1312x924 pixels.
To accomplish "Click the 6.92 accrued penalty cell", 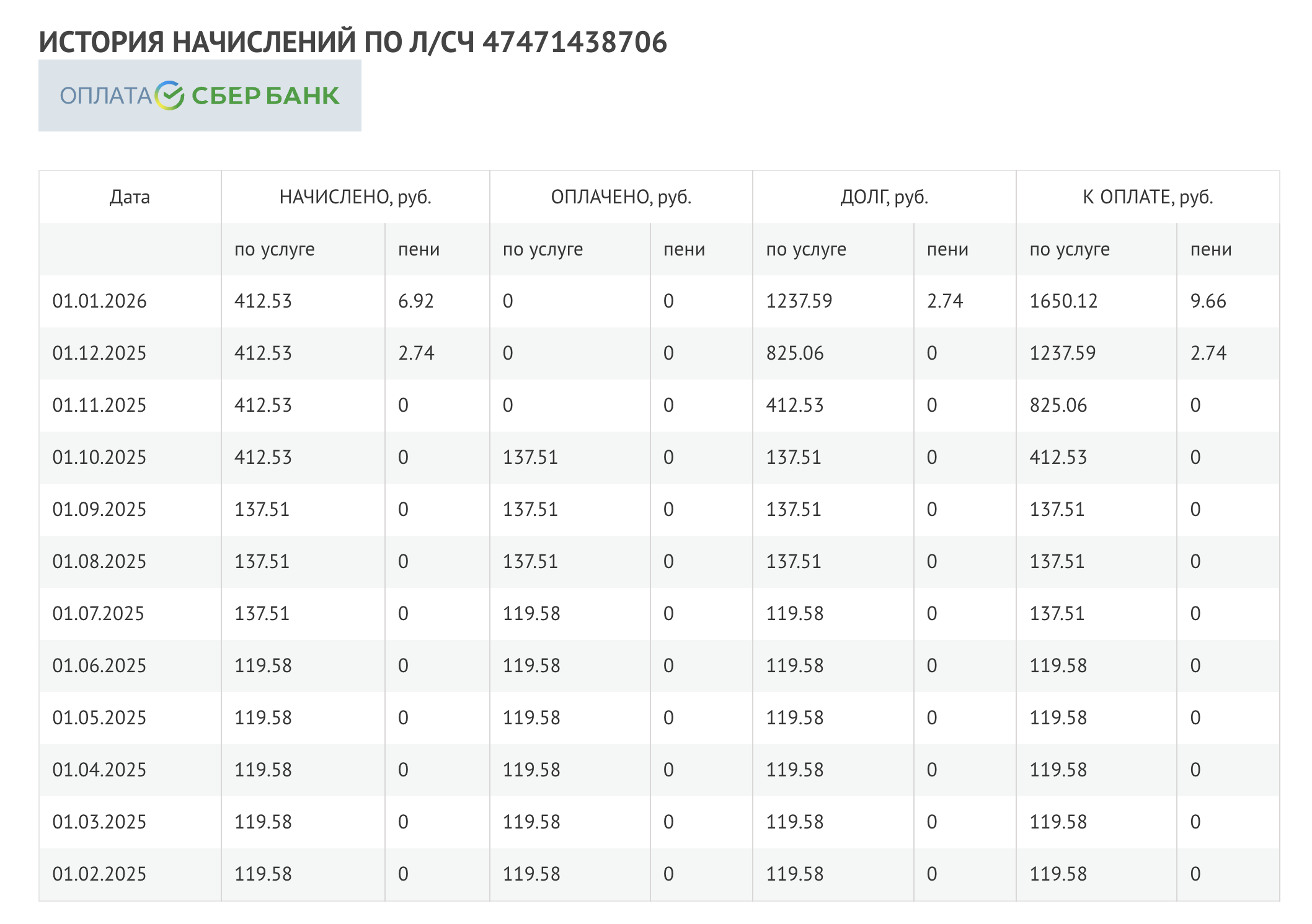I will click(415, 301).
